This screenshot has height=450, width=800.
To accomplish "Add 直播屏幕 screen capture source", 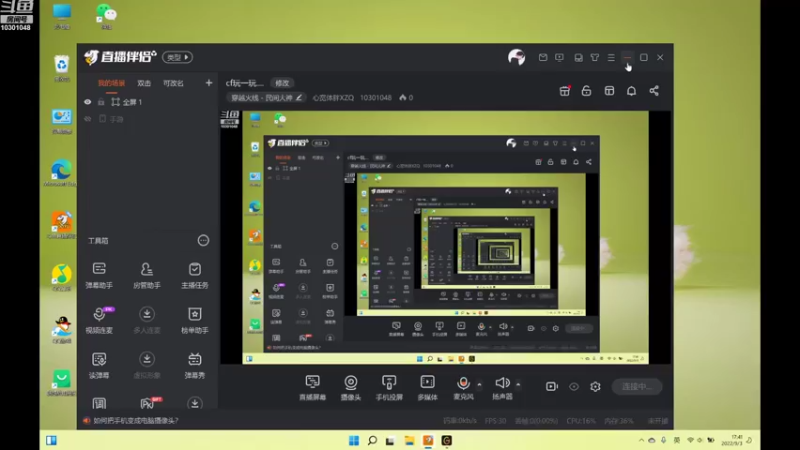I will click(312, 387).
